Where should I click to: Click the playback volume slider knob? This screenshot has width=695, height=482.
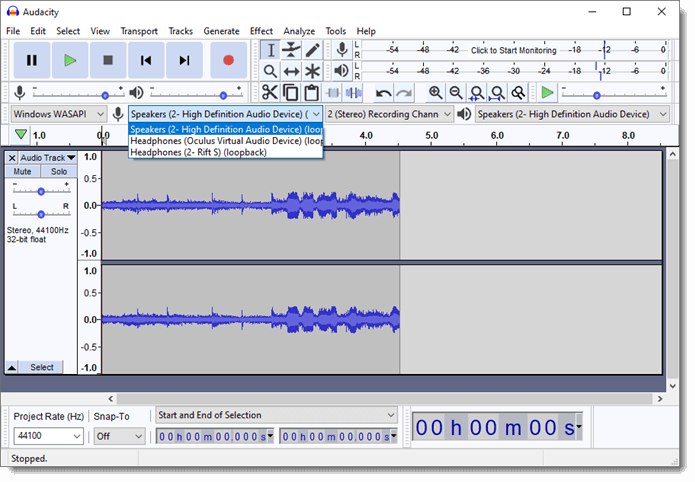click(223, 95)
